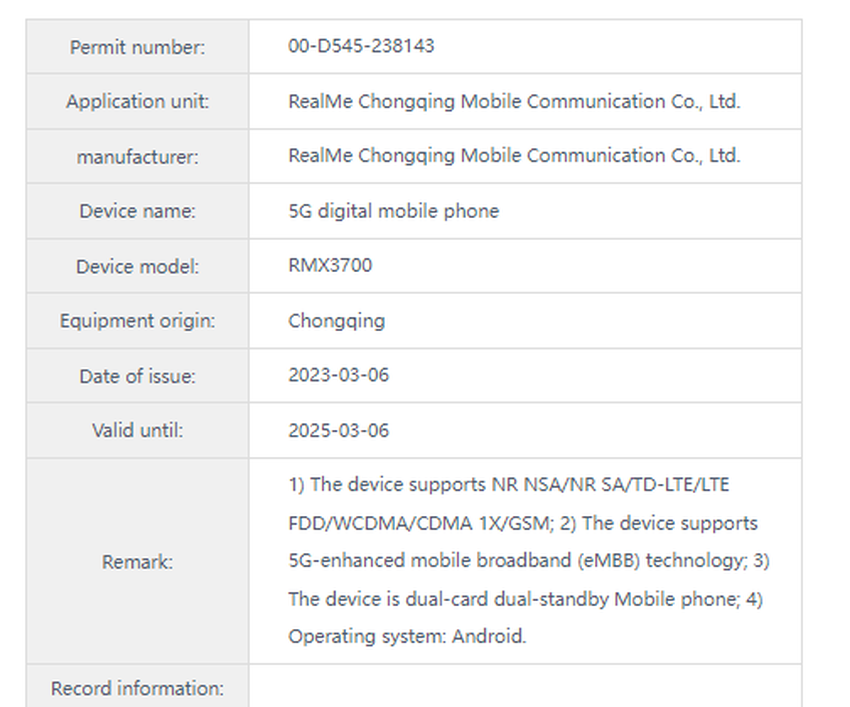The image size is (850, 707).
Task: Click the RealMe company name beside Application unit
Action: pos(514,101)
